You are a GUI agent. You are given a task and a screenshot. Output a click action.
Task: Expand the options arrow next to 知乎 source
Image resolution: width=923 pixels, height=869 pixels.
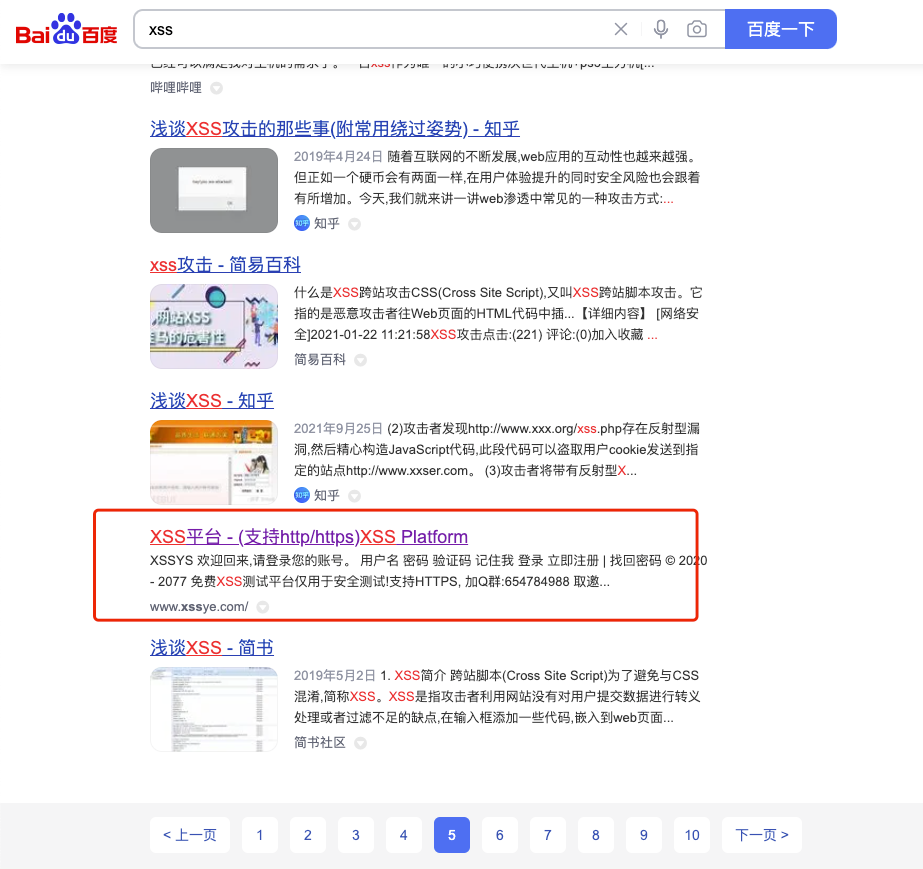click(357, 223)
